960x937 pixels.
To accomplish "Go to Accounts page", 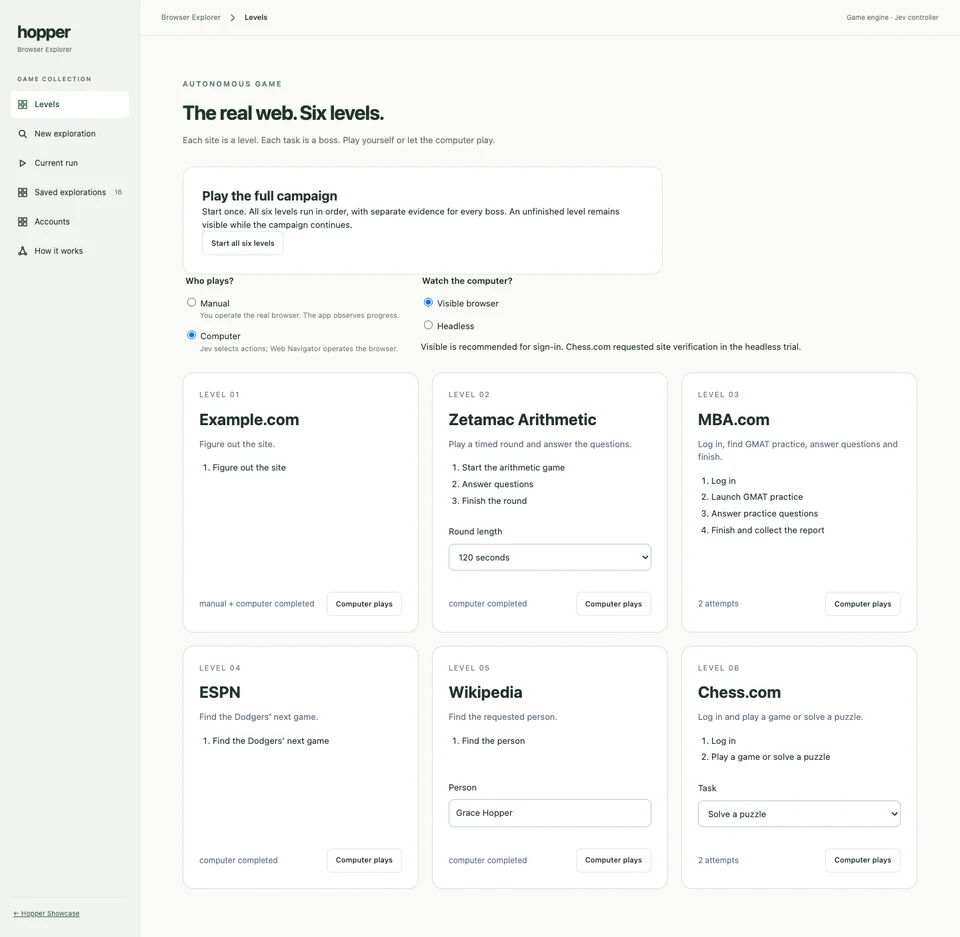I will pos(70,222).
